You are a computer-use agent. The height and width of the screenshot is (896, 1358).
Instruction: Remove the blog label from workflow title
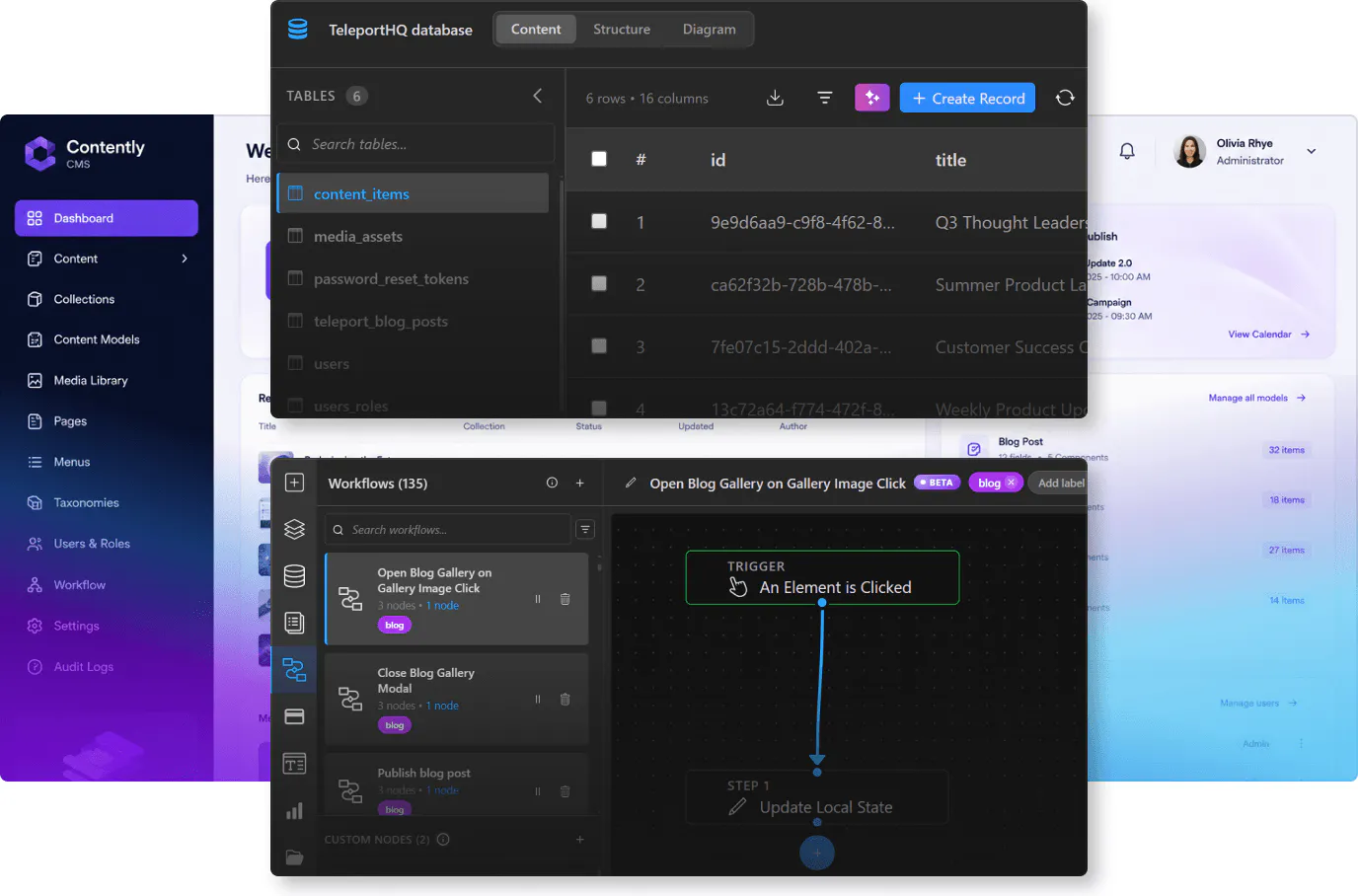[1011, 483]
